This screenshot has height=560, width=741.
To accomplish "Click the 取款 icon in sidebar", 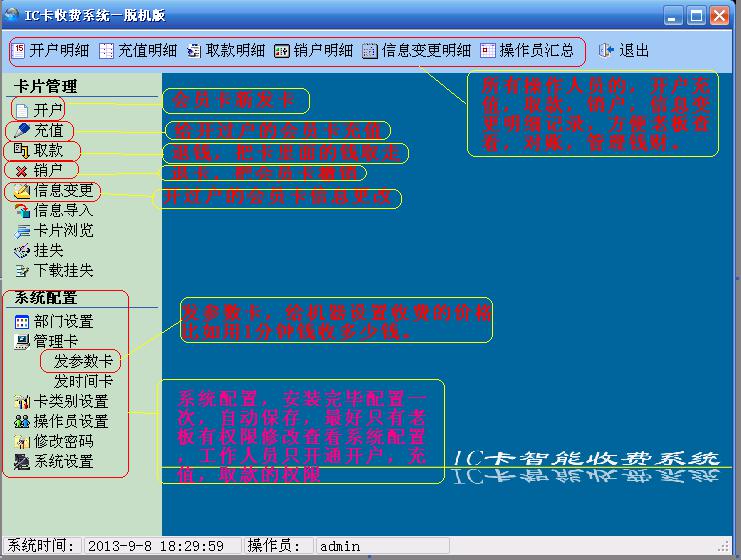I will (21, 150).
